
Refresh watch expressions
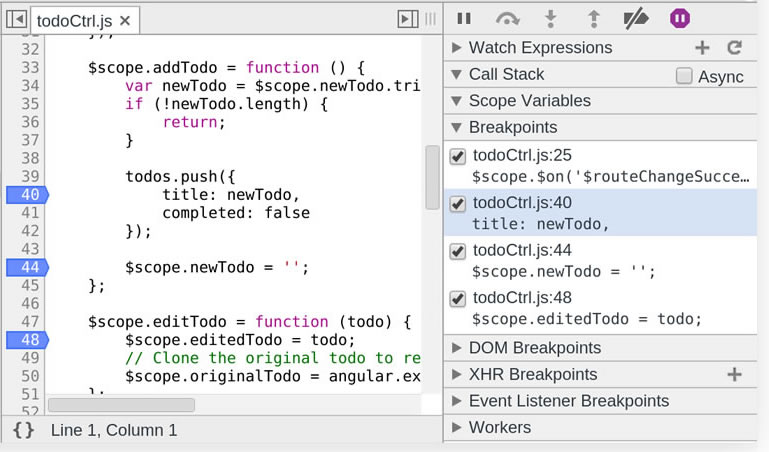(735, 48)
